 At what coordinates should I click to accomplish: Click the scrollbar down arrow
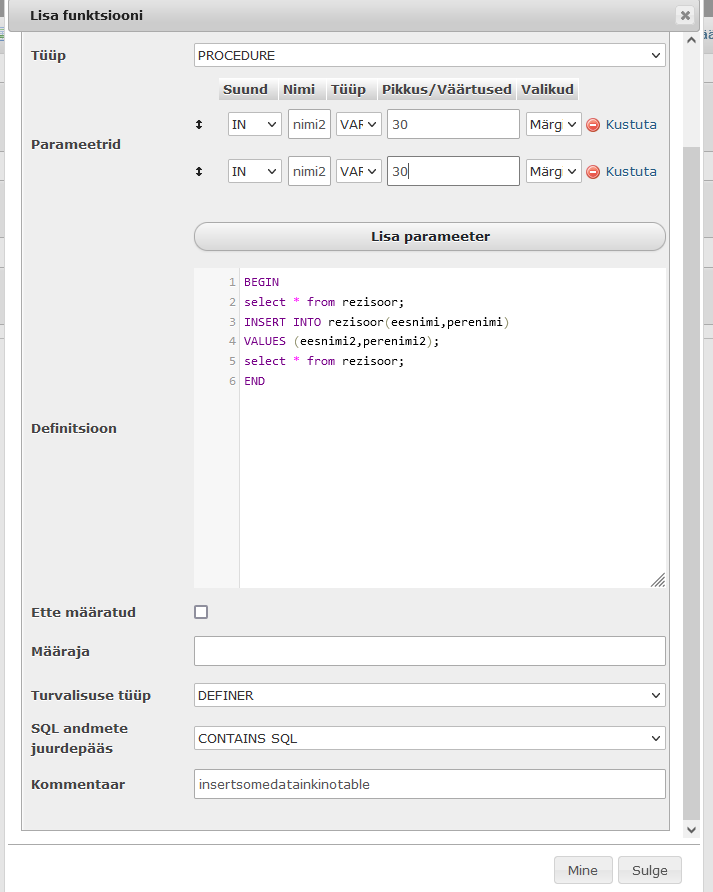coord(691,830)
